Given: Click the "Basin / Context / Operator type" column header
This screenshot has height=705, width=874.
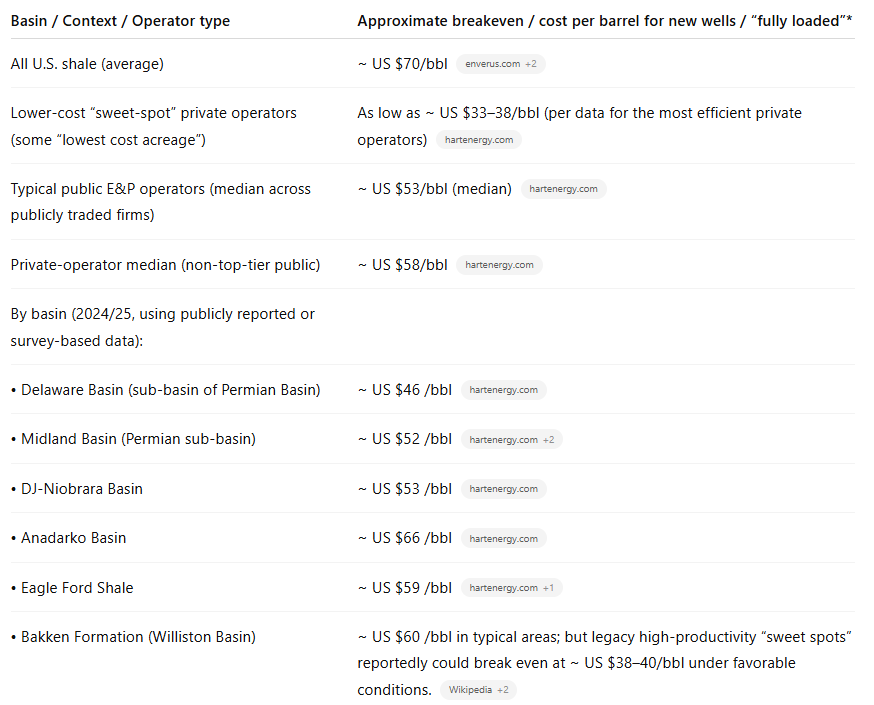Looking at the screenshot, I should pyautogui.click(x=120, y=21).
